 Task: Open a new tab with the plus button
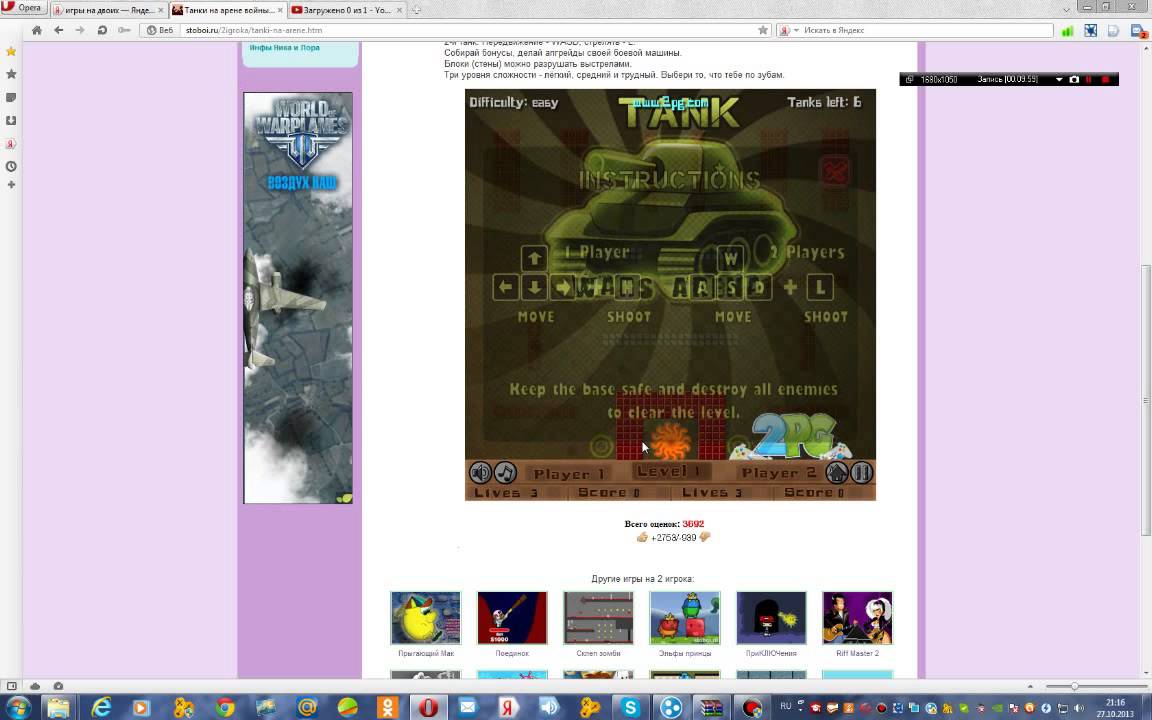click(x=417, y=10)
